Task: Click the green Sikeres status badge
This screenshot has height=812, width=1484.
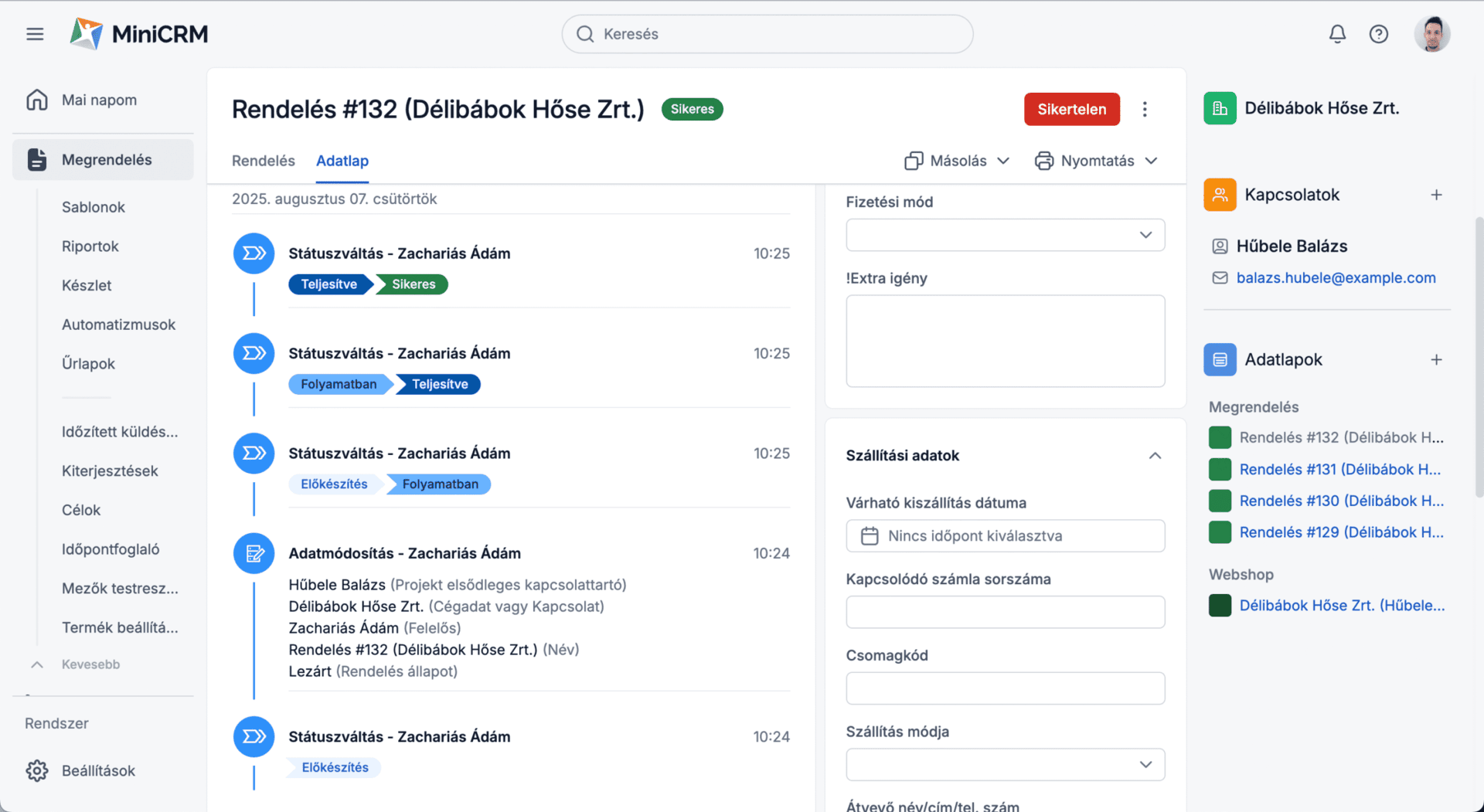Action: [x=692, y=109]
